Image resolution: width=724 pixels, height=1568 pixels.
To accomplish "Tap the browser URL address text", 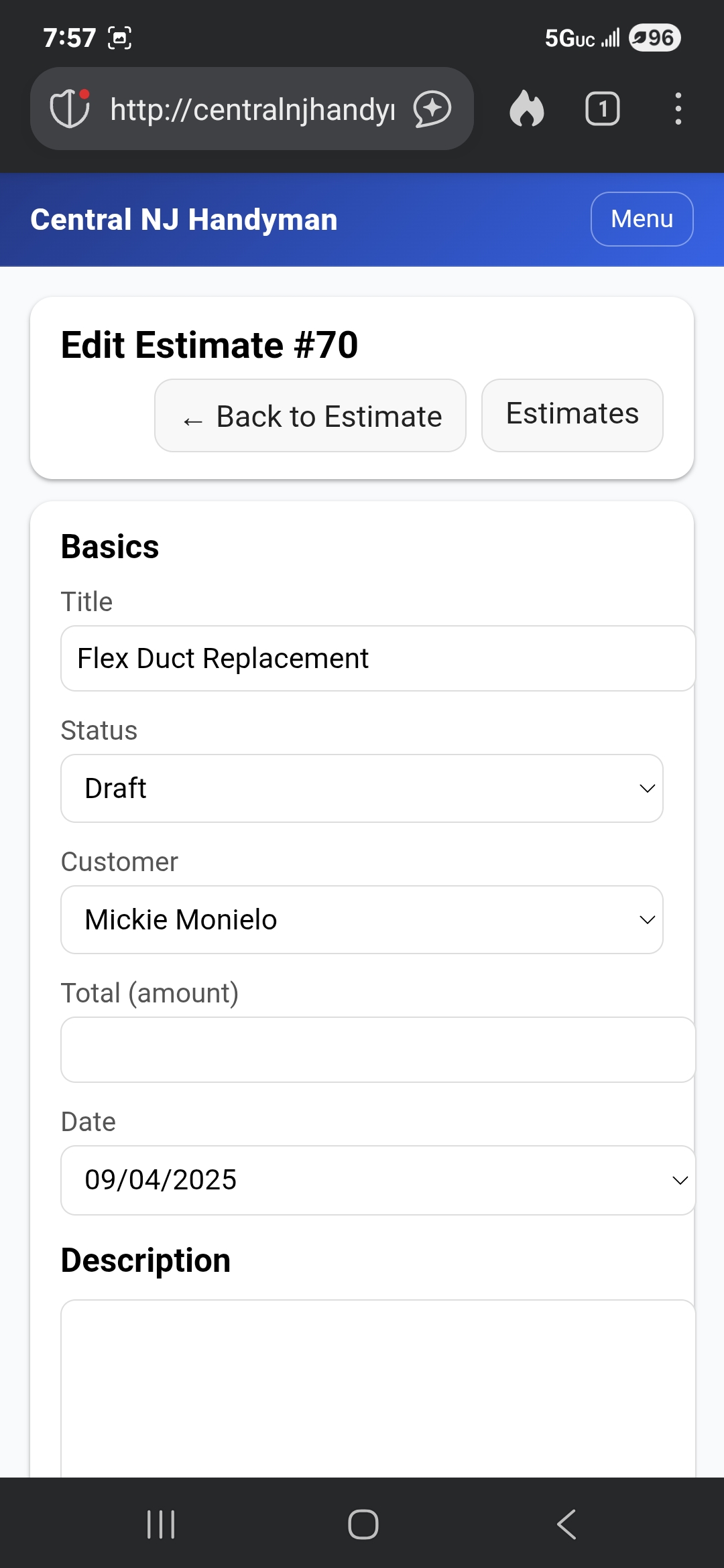I will (253, 109).
